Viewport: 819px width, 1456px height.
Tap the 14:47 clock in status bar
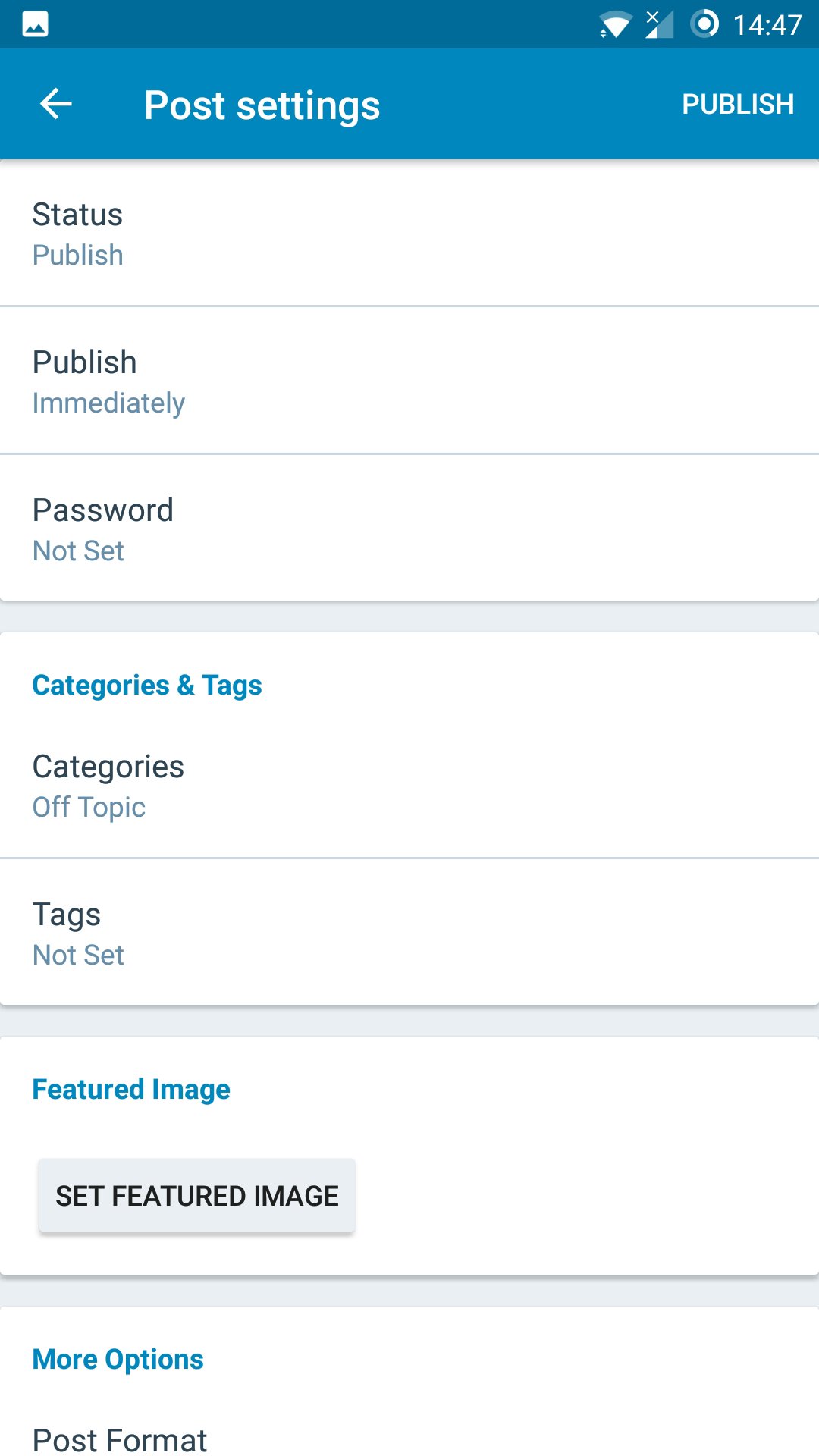(x=767, y=25)
